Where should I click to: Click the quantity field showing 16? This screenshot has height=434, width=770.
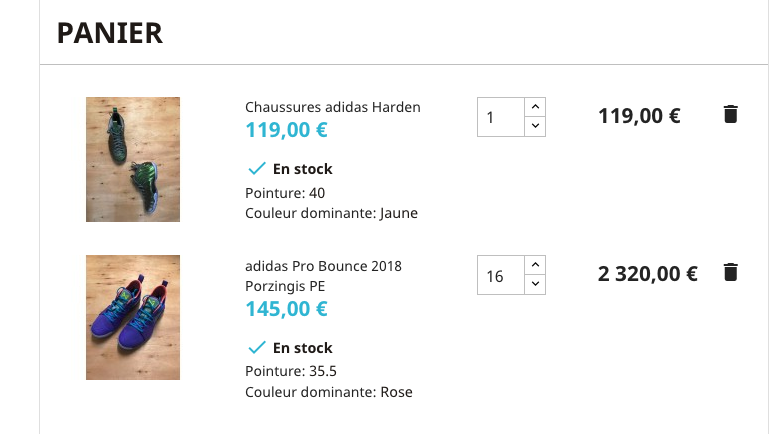[501, 275]
